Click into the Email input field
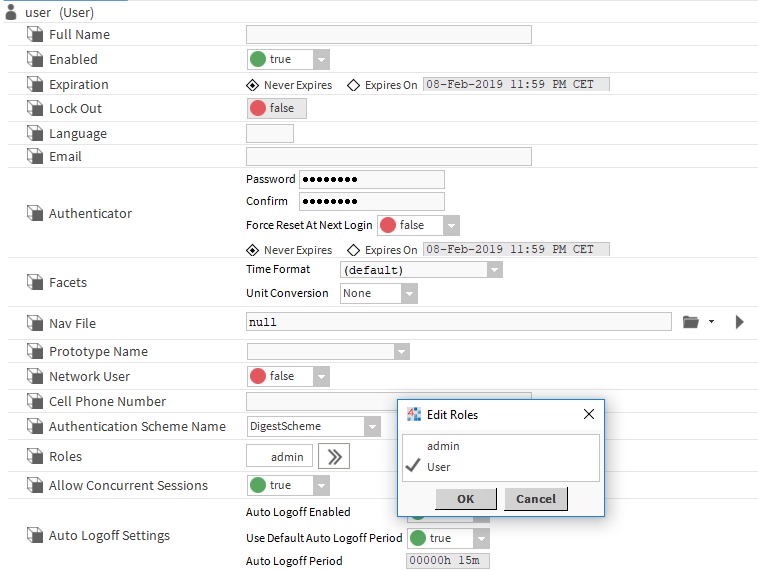 pos(388,156)
